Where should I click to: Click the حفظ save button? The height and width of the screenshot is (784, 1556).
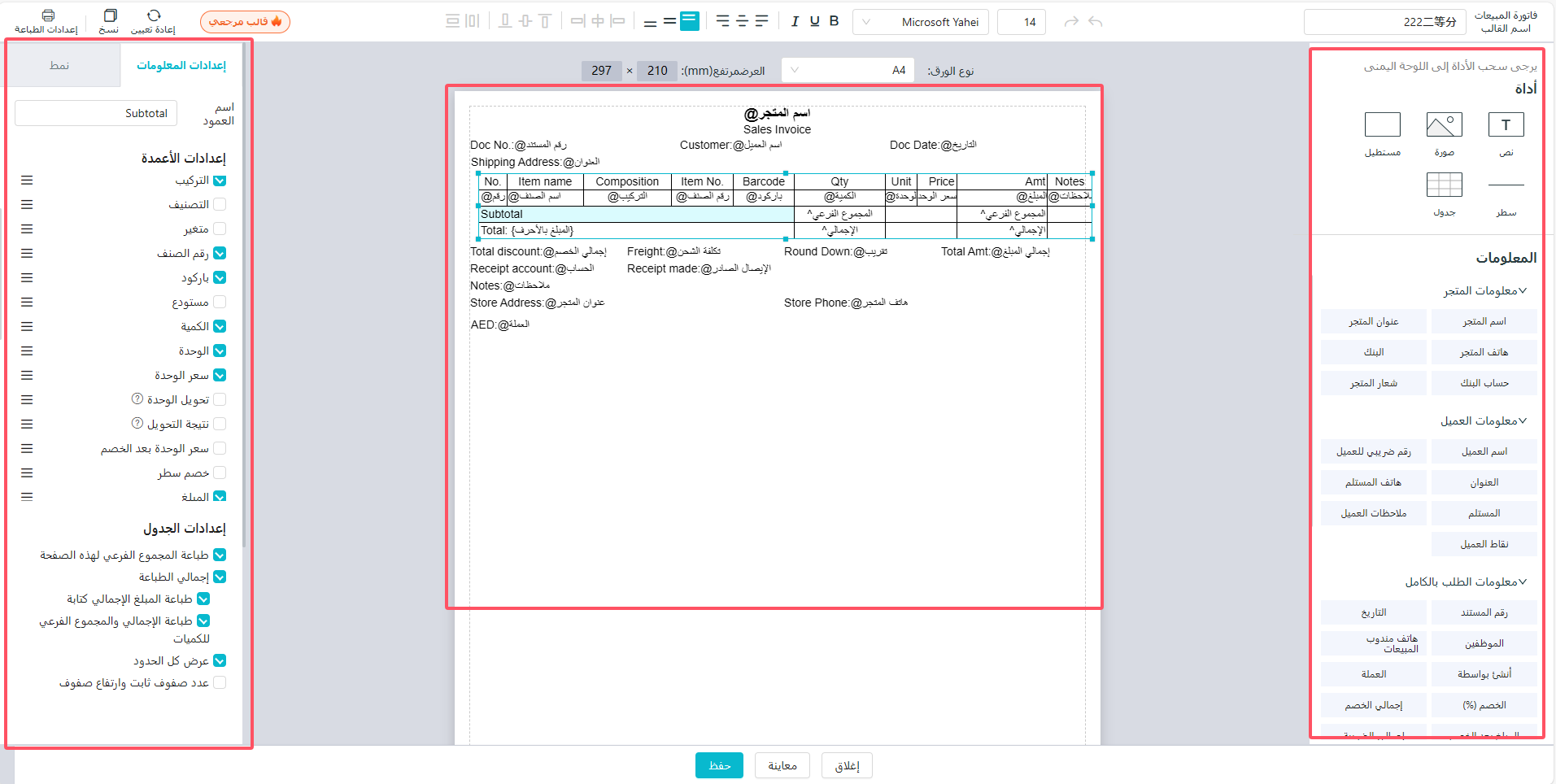tap(719, 765)
